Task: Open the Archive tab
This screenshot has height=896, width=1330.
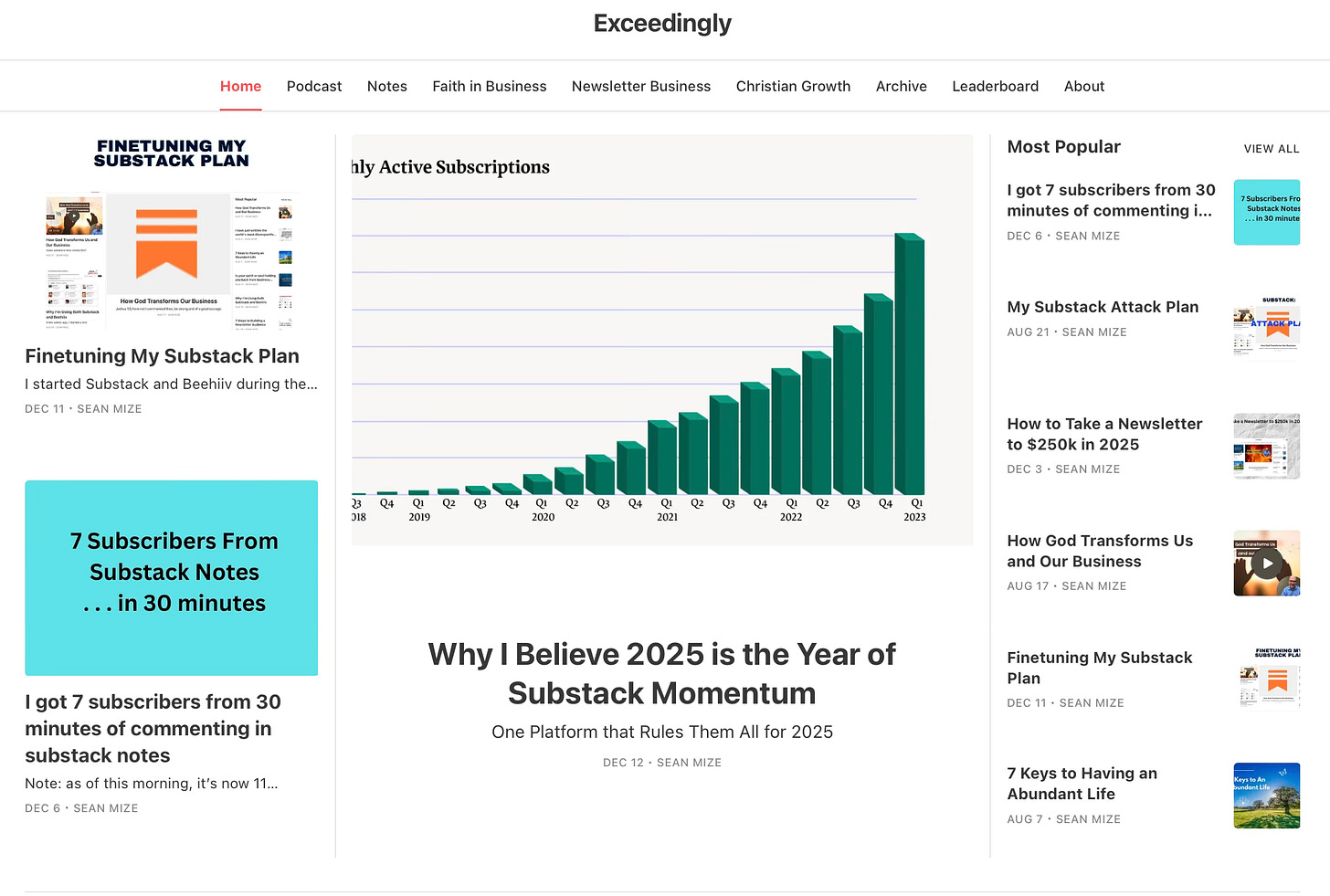Action: coord(902,86)
